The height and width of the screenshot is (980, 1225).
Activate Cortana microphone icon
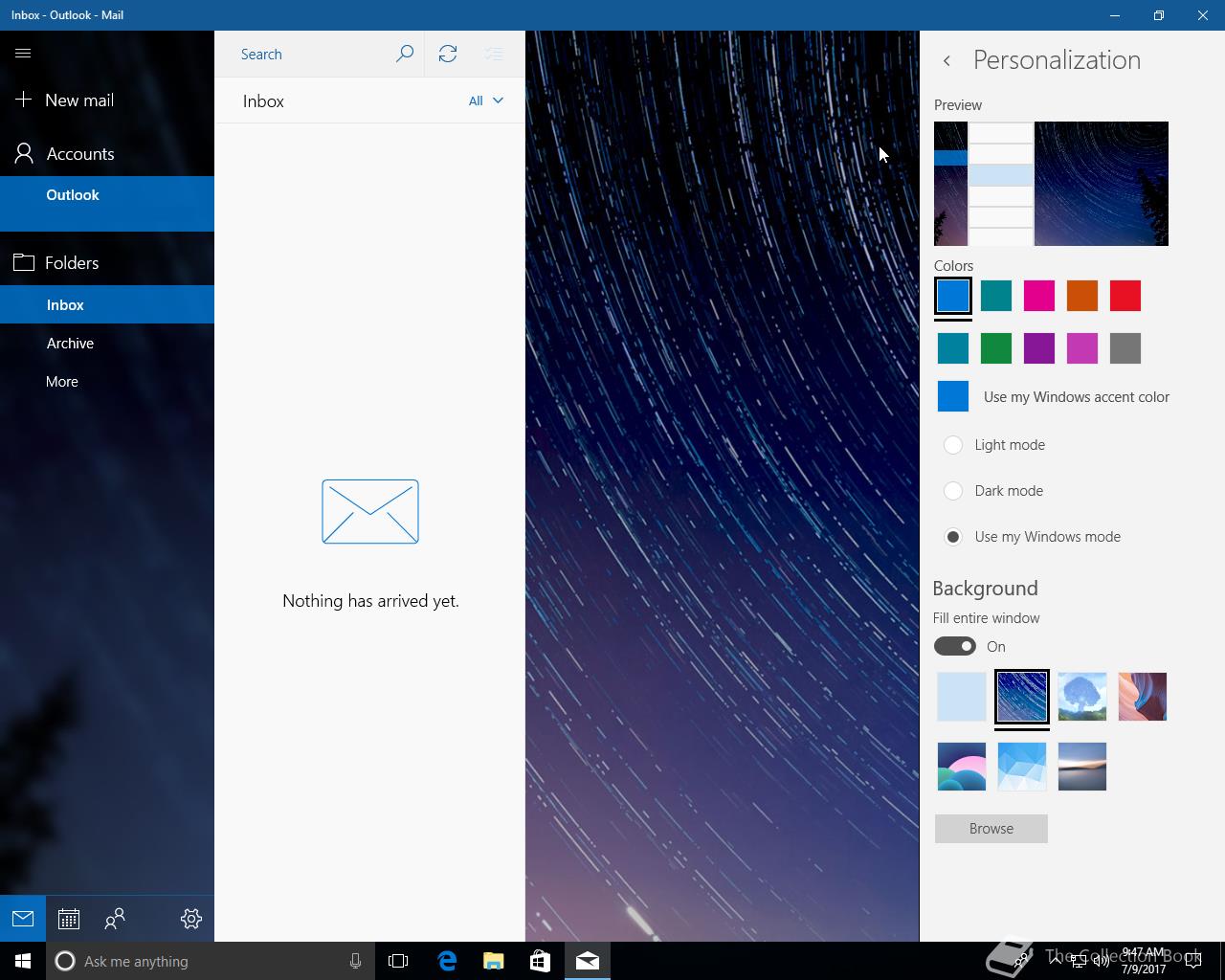click(355, 961)
